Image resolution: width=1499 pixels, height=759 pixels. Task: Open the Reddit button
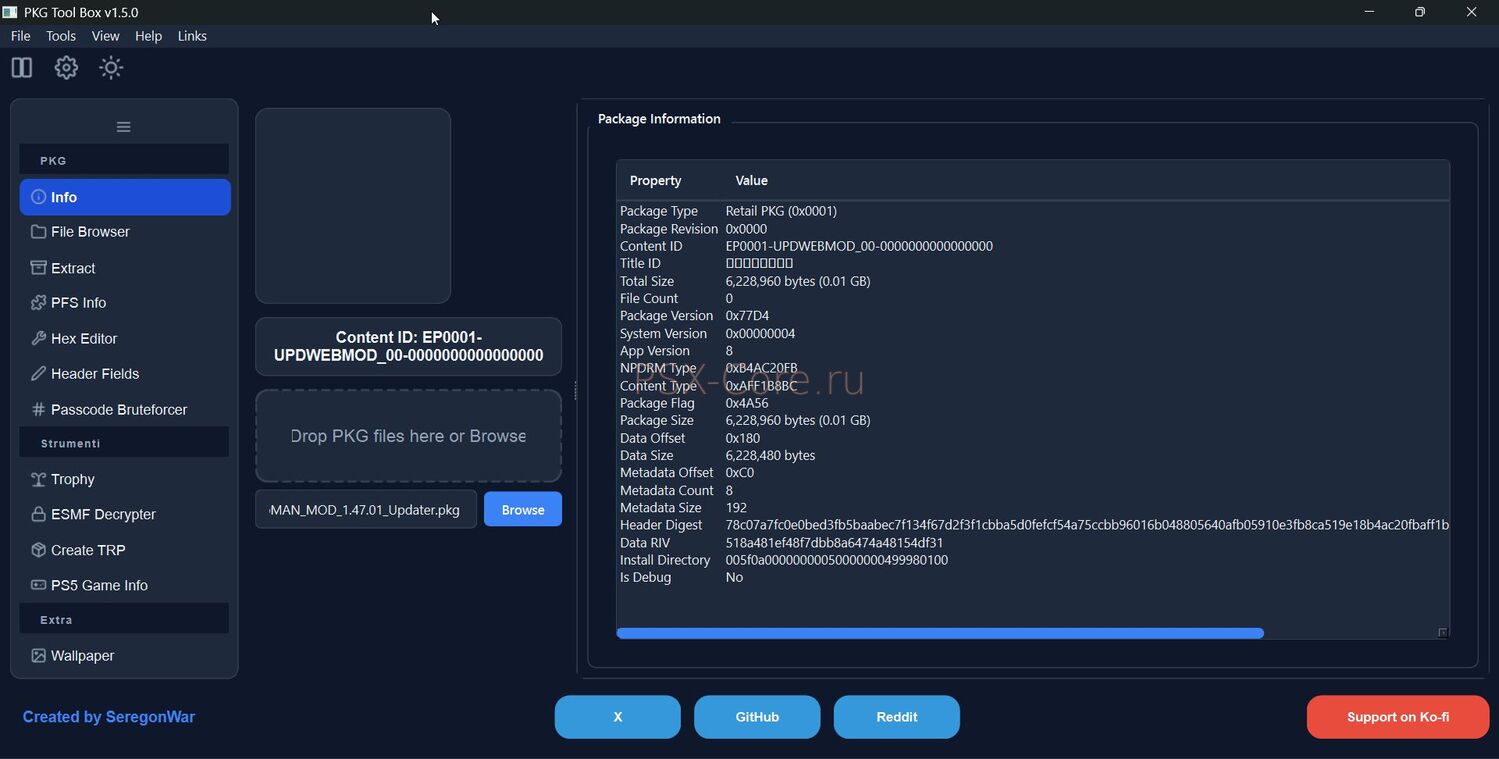(x=897, y=717)
